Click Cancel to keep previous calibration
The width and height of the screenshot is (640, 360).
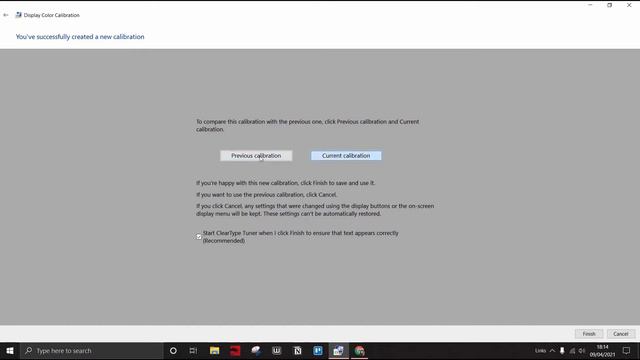[620, 333]
